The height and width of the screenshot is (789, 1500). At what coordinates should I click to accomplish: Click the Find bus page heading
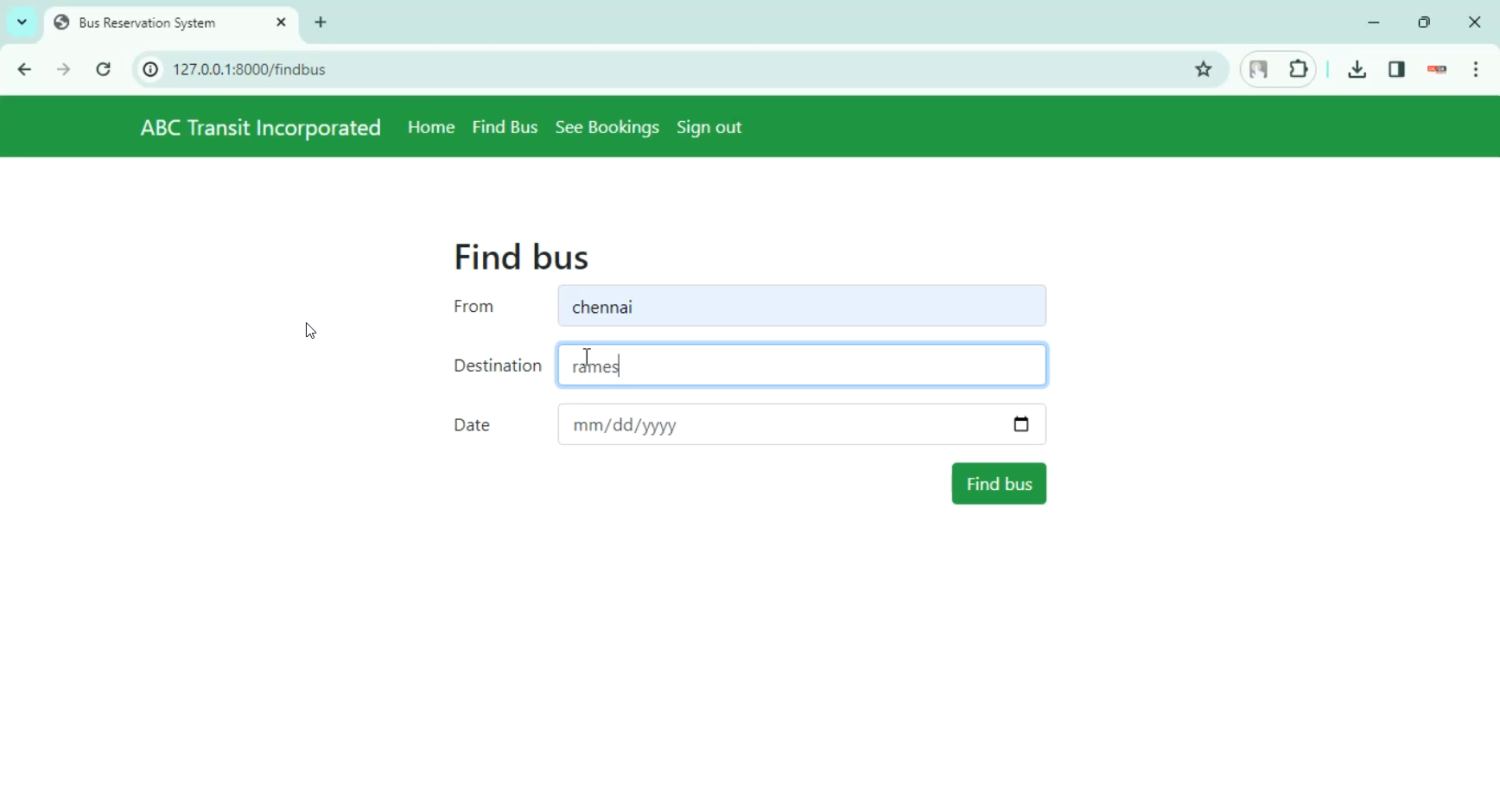pyautogui.click(x=521, y=257)
